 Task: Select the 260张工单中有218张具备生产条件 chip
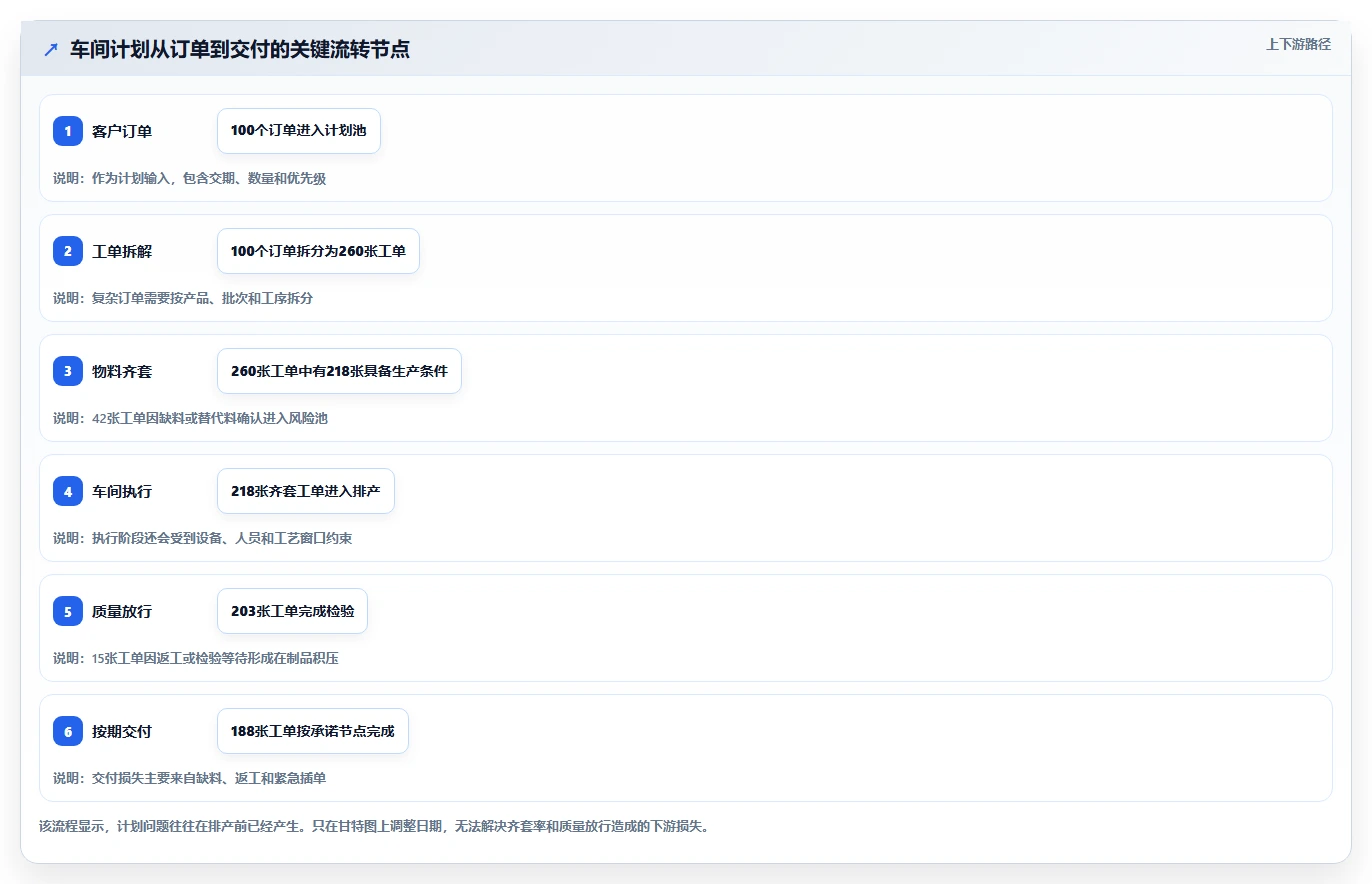pos(339,371)
